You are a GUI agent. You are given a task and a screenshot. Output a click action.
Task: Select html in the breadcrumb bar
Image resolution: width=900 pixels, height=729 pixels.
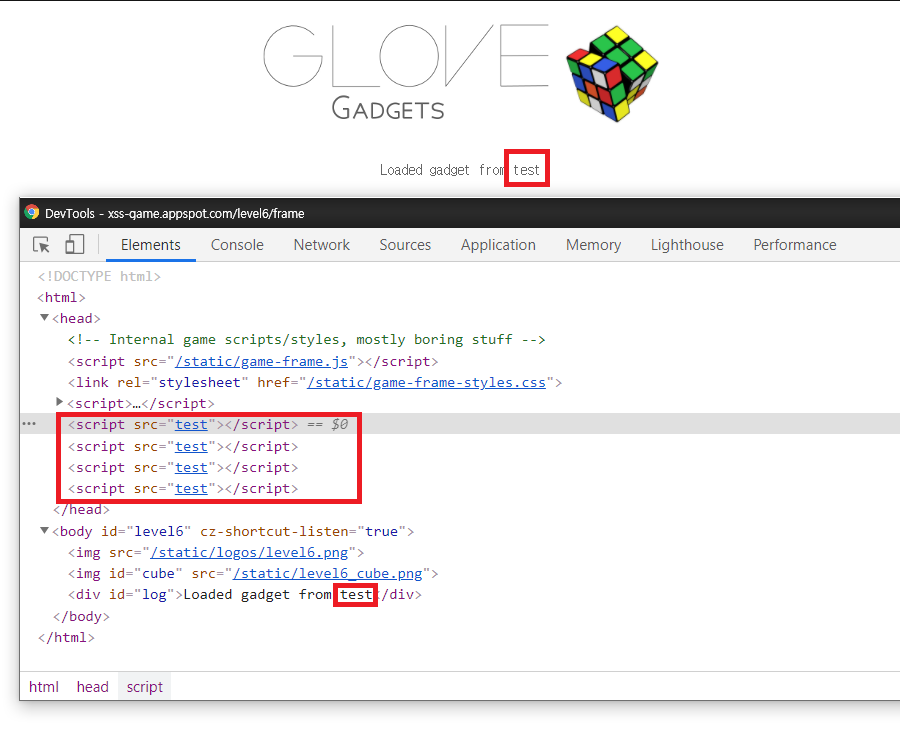(x=44, y=687)
